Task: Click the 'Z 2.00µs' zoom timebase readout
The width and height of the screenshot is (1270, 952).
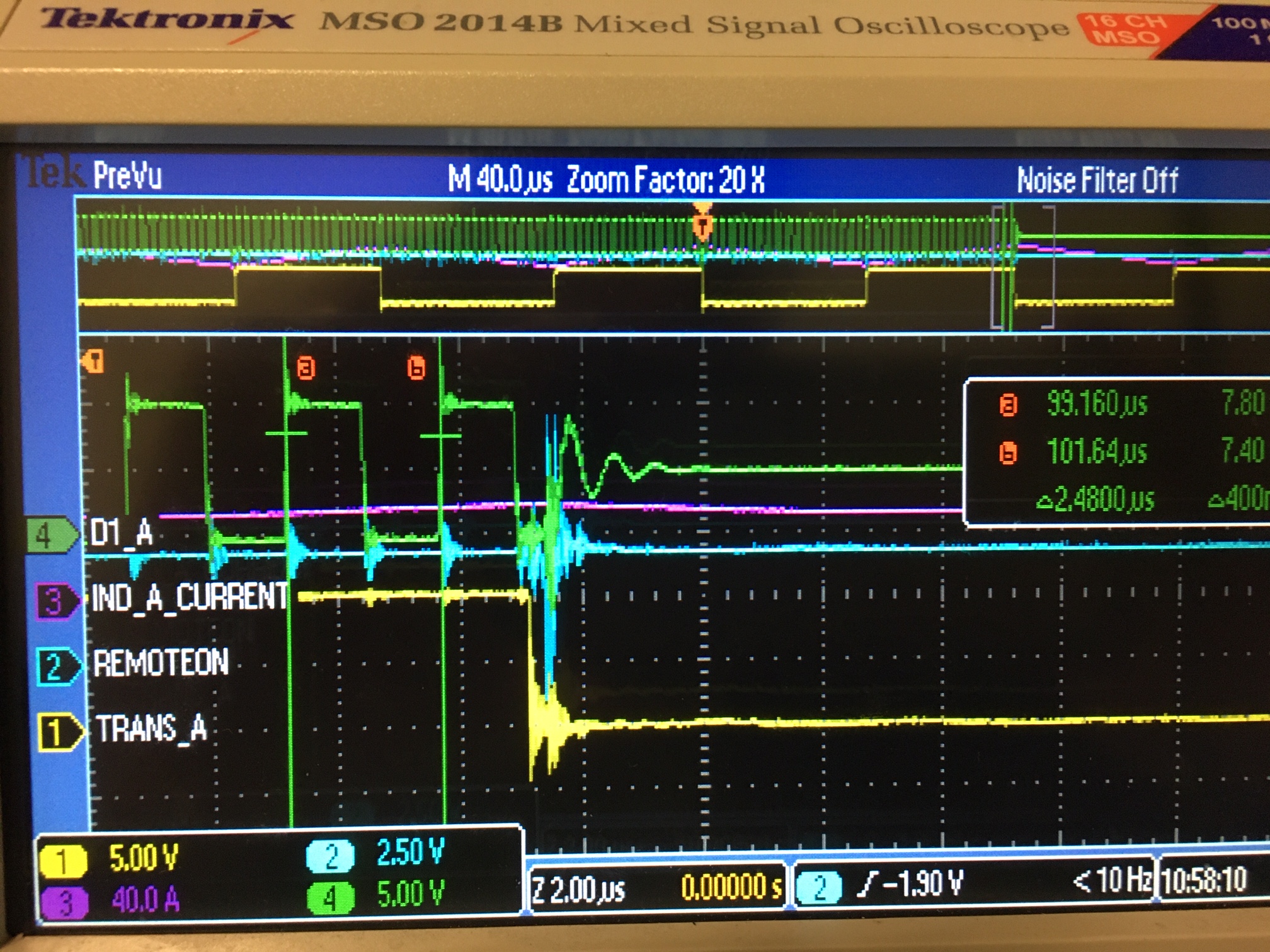Action: coord(579,890)
